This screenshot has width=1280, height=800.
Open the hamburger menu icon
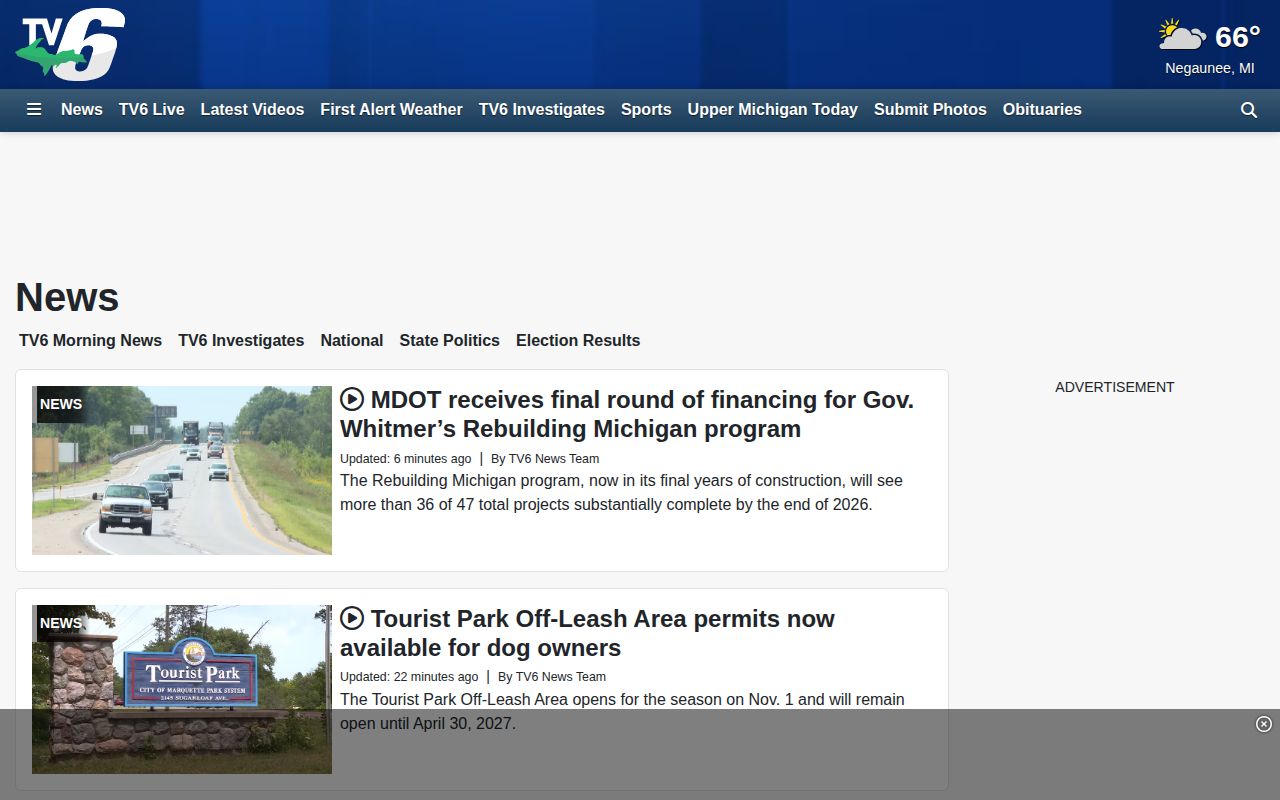coord(34,110)
